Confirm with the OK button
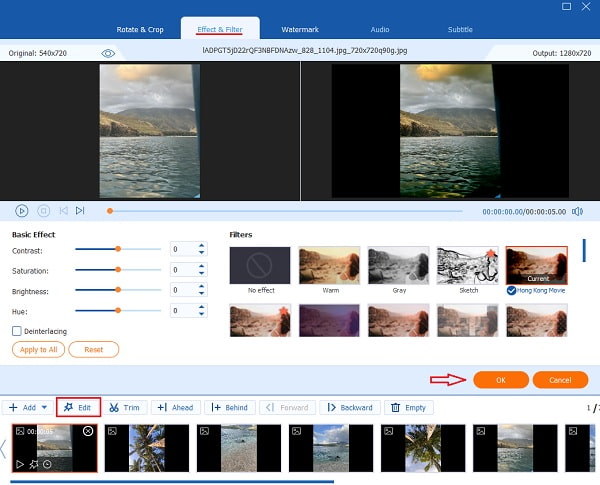Screen dimensions: 600x485 click(501, 380)
